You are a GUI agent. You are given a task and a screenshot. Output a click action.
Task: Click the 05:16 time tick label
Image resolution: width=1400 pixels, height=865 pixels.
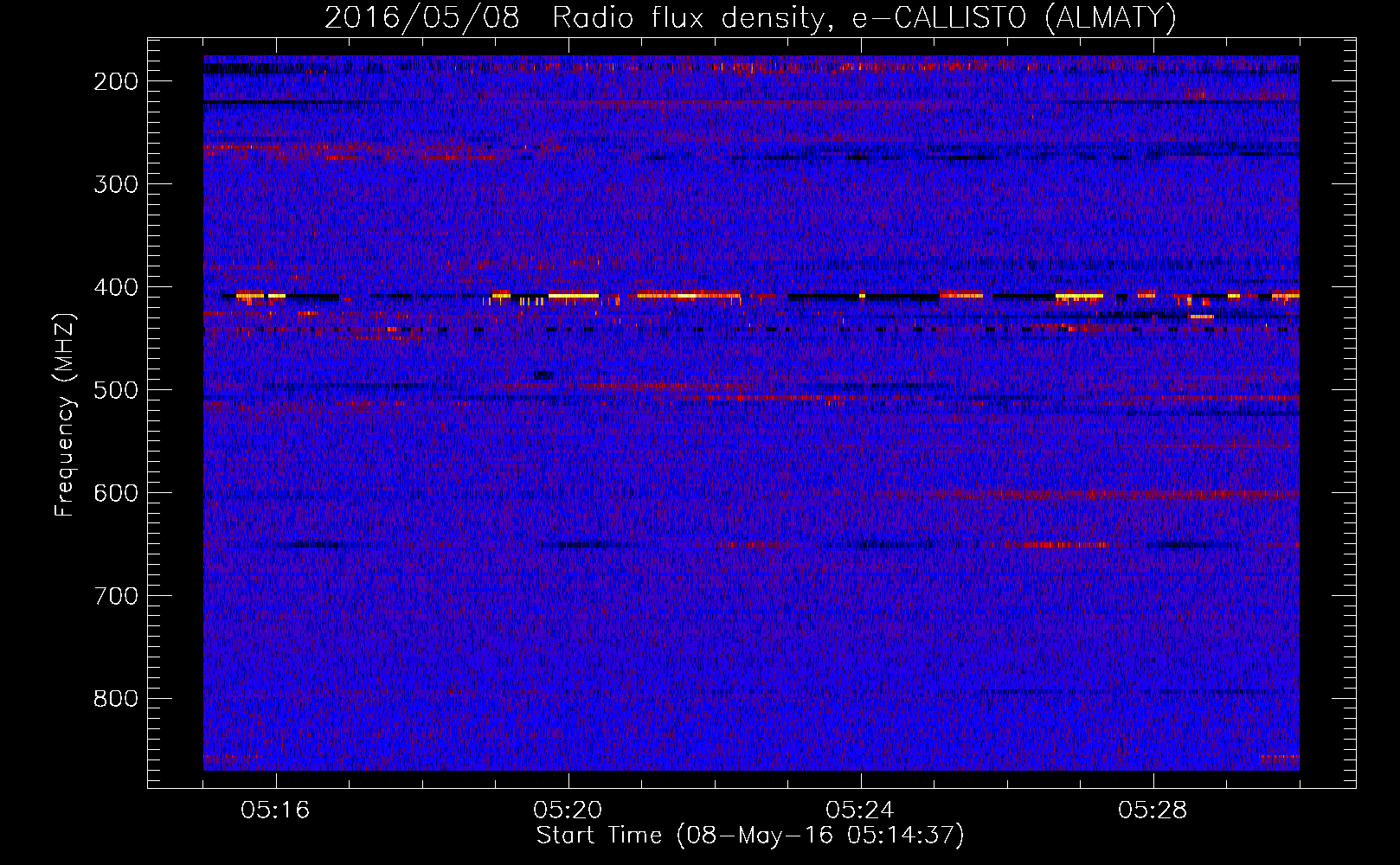click(x=276, y=811)
